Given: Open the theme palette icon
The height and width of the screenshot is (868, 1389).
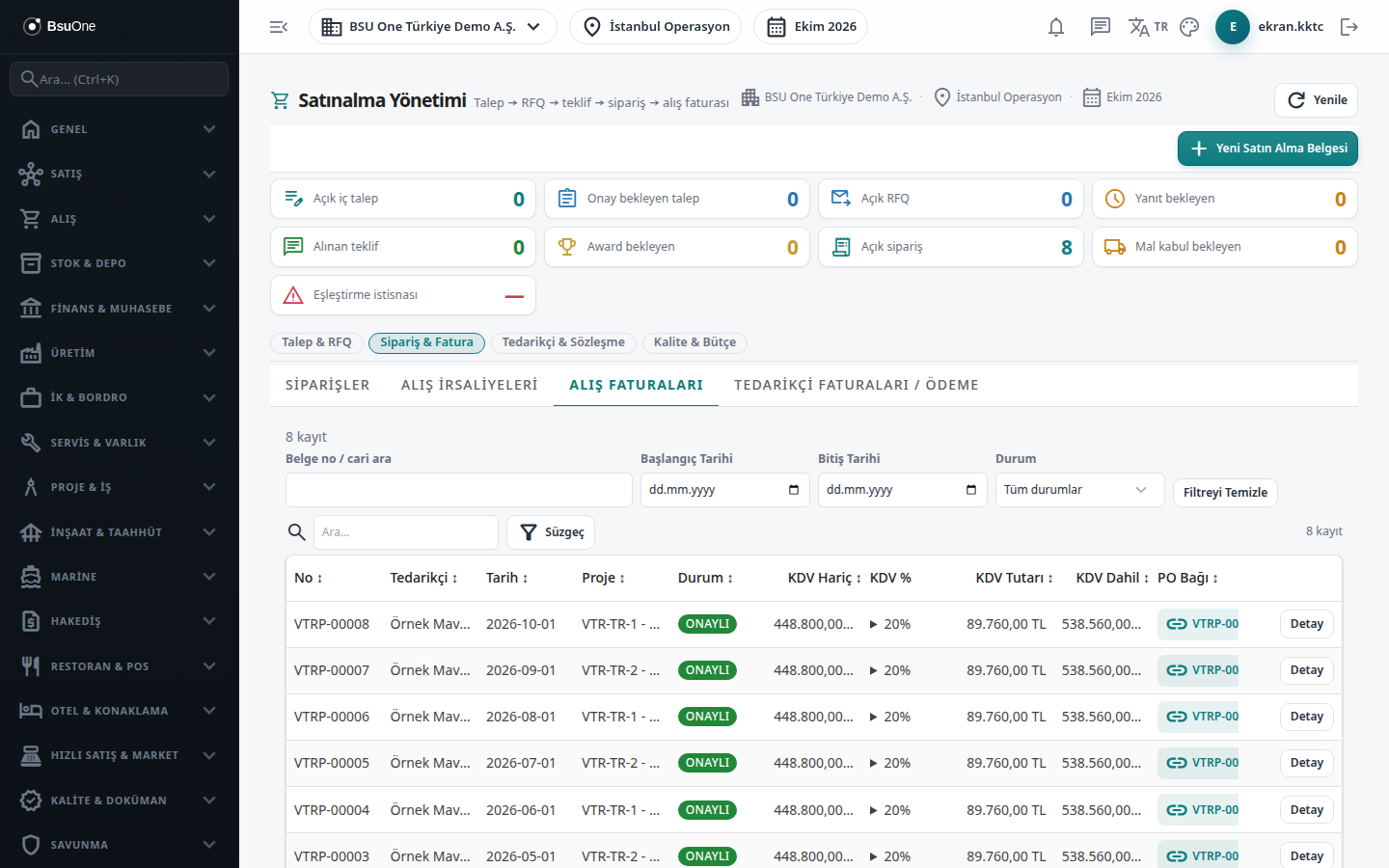Looking at the screenshot, I should tap(1189, 27).
